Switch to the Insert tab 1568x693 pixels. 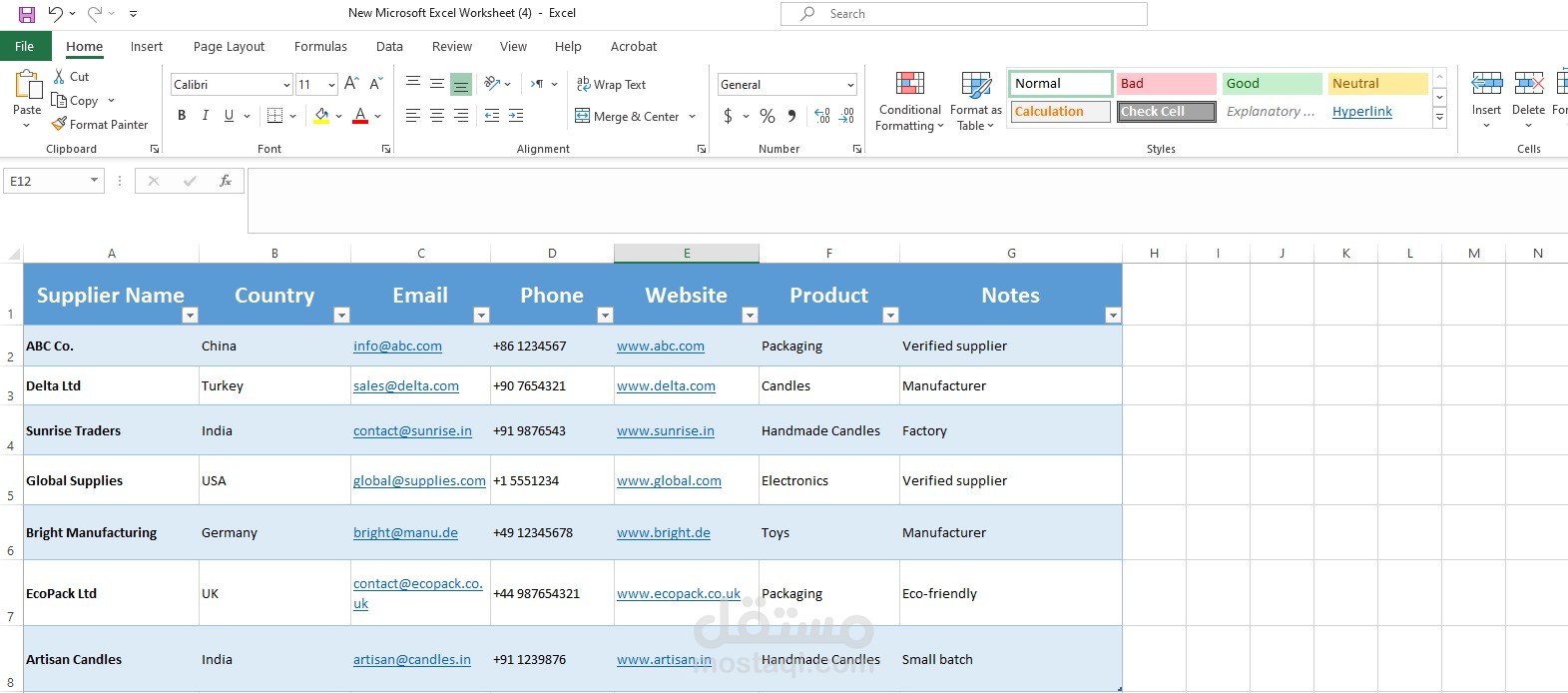click(147, 46)
